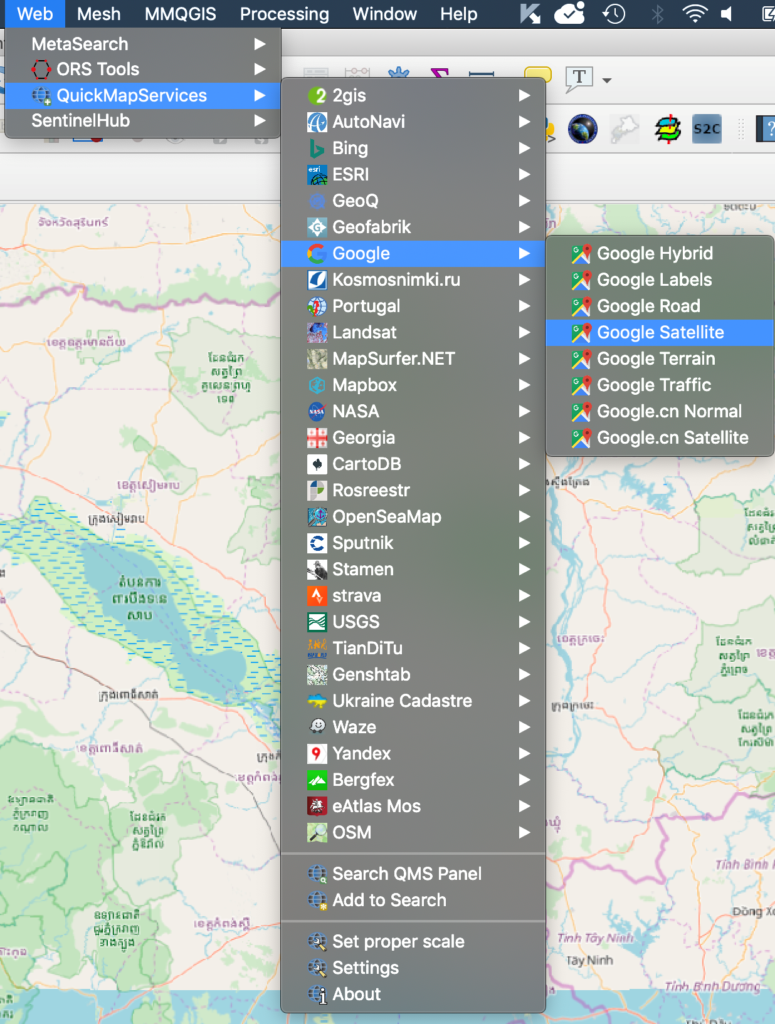Select MapSurfer.NET provider

[413, 359]
